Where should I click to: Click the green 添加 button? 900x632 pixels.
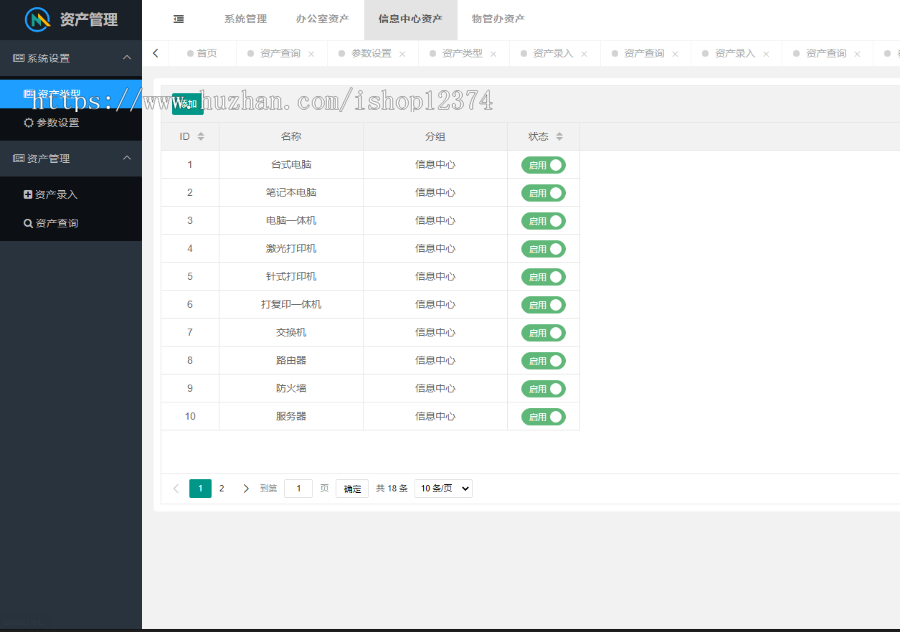click(x=188, y=104)
